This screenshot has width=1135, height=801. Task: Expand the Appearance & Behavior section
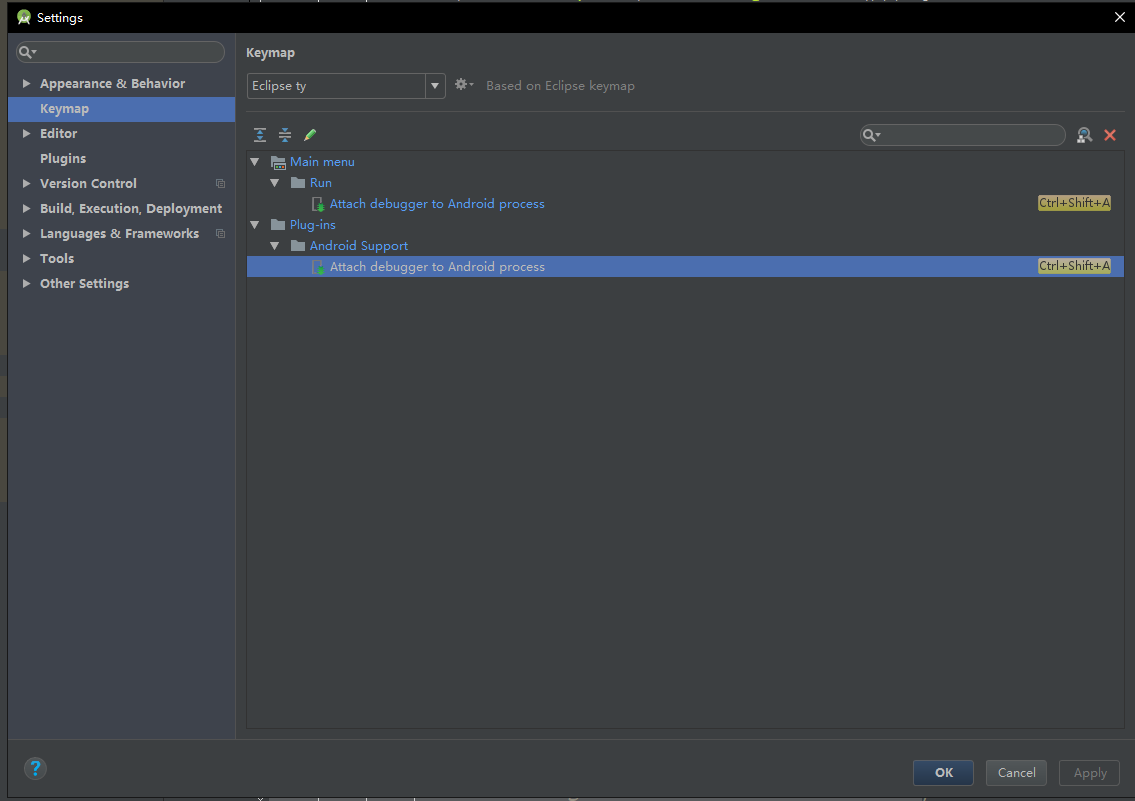(26, 84)
